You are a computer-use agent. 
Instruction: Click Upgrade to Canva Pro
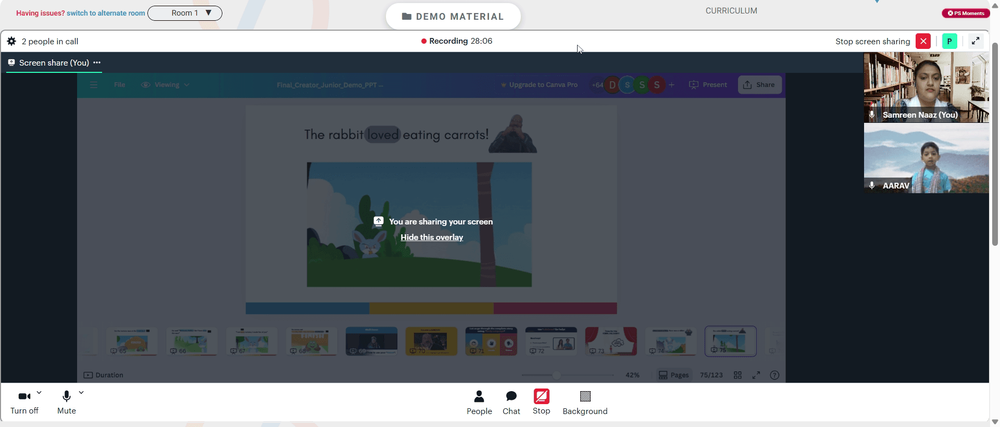(x=539, y=85)
